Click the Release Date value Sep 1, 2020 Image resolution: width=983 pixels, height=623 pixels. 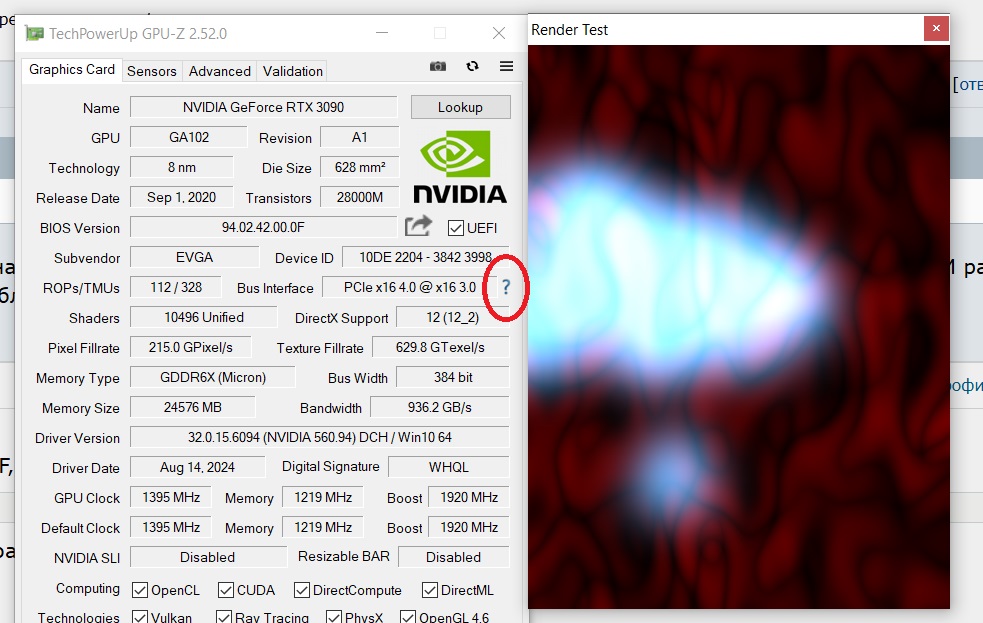click(182, 197)
